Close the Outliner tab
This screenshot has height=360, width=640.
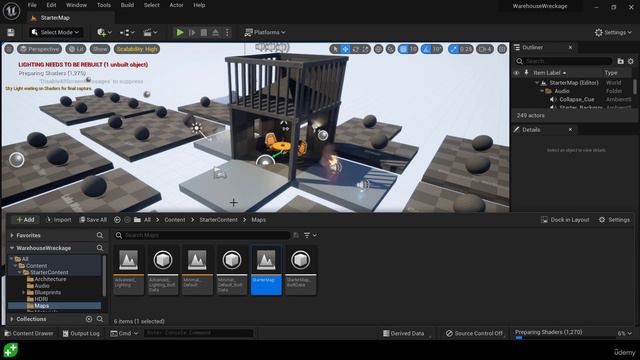pyautogui.click(x=570, y=47)
